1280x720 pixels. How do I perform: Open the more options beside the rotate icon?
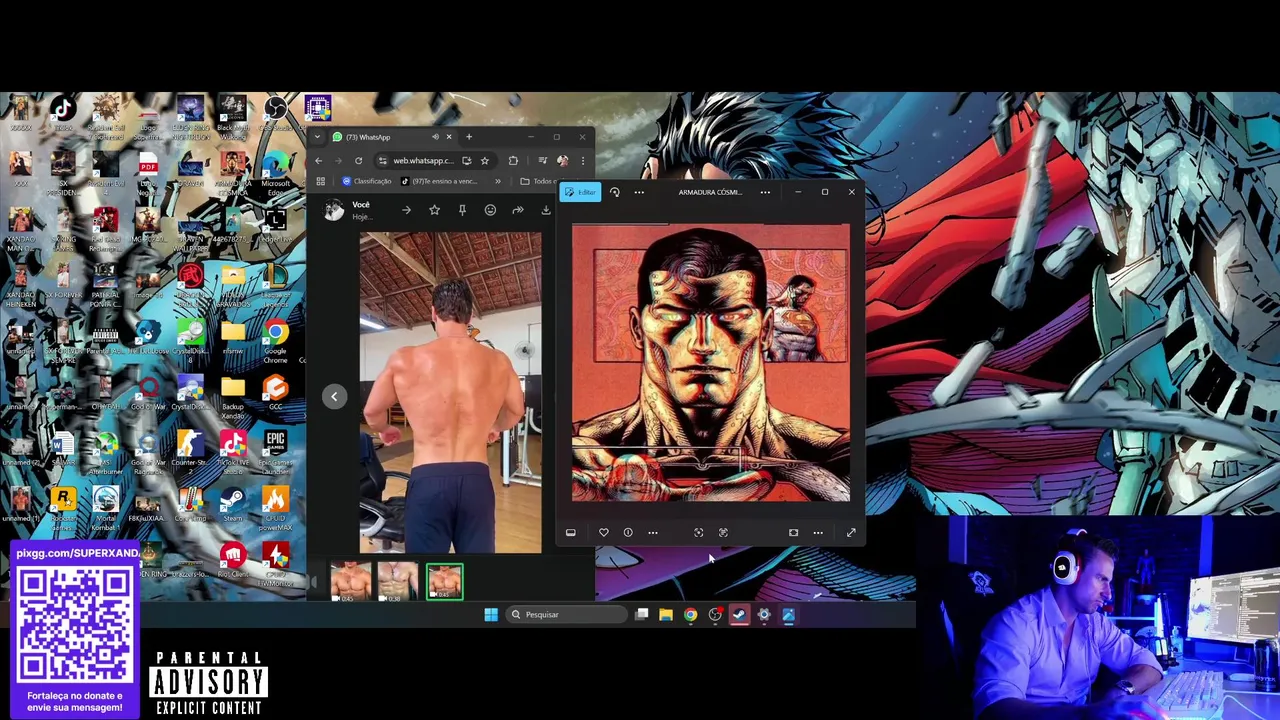click(x=639, y=192)
